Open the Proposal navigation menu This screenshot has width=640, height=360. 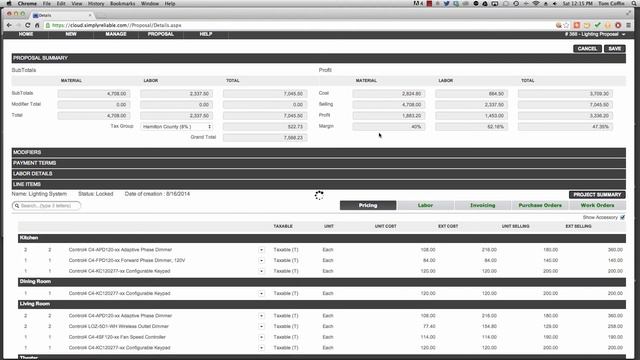[161, 34]
